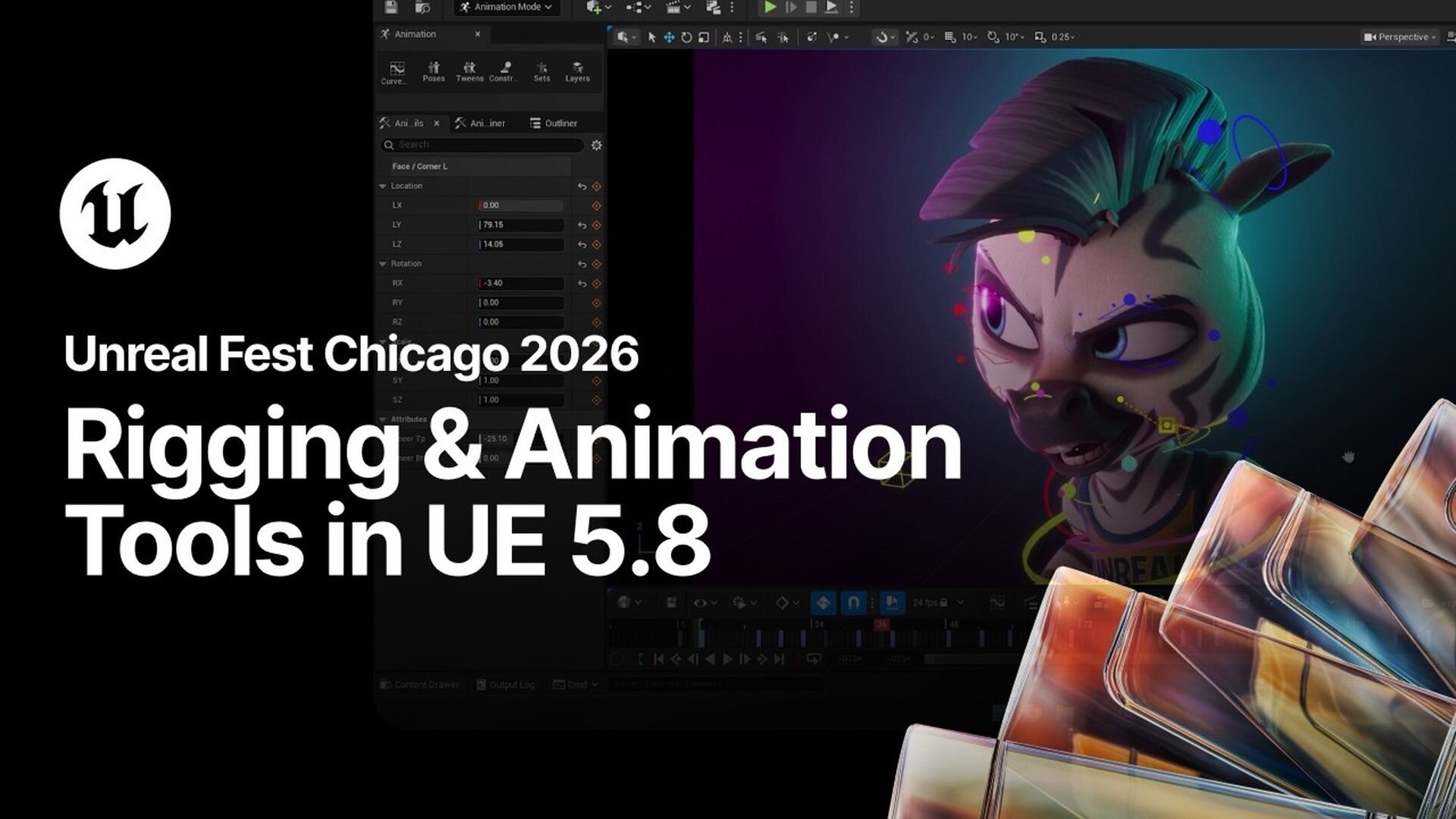Toggle surface snapping magnet dropdown
The height and width of the screenshot is (819, 1456).
pyautogui.click(x=884, y=37)
